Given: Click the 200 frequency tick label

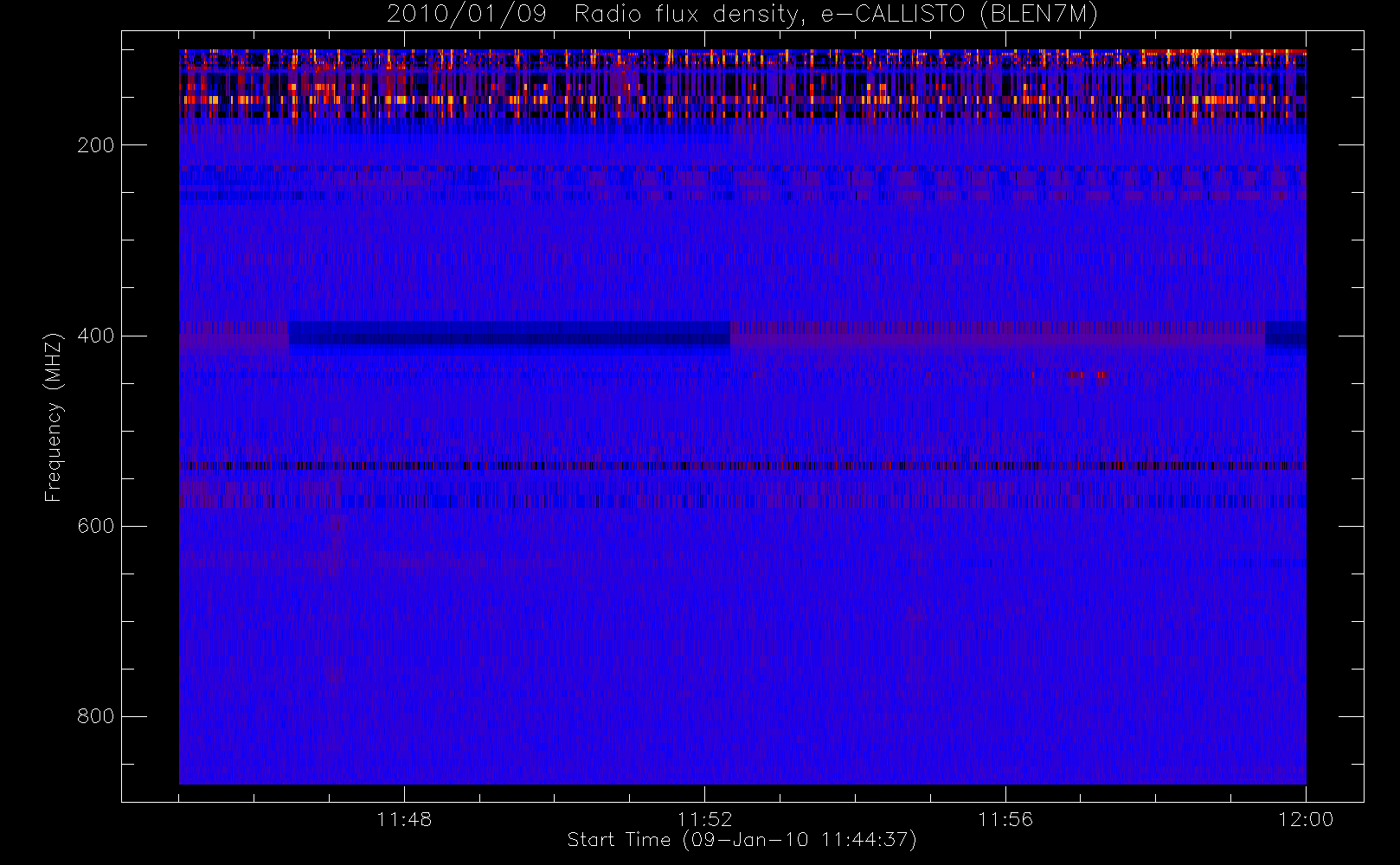Looking at the screenshot, I should point(95,145).
